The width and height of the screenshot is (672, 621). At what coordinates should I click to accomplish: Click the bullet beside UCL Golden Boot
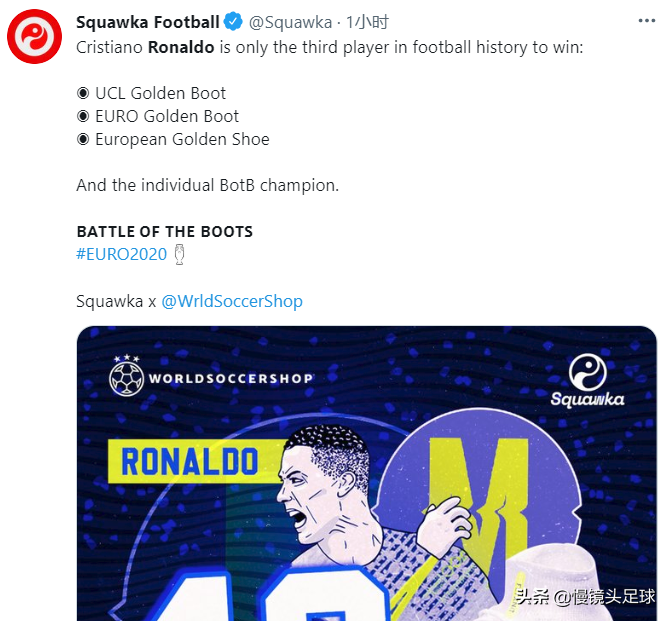(x=83, y=93)
